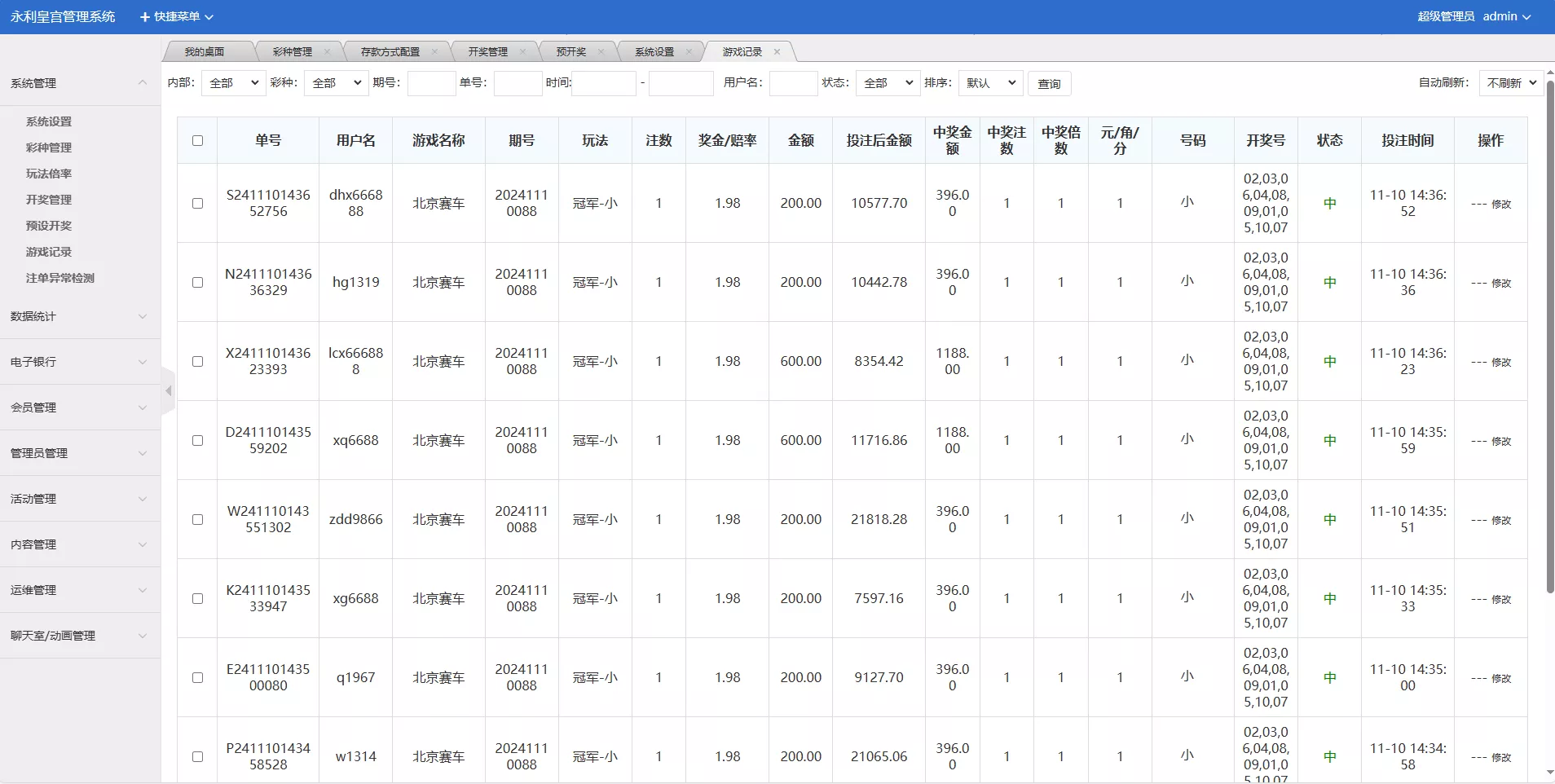Click the 期号 input field

431,82
